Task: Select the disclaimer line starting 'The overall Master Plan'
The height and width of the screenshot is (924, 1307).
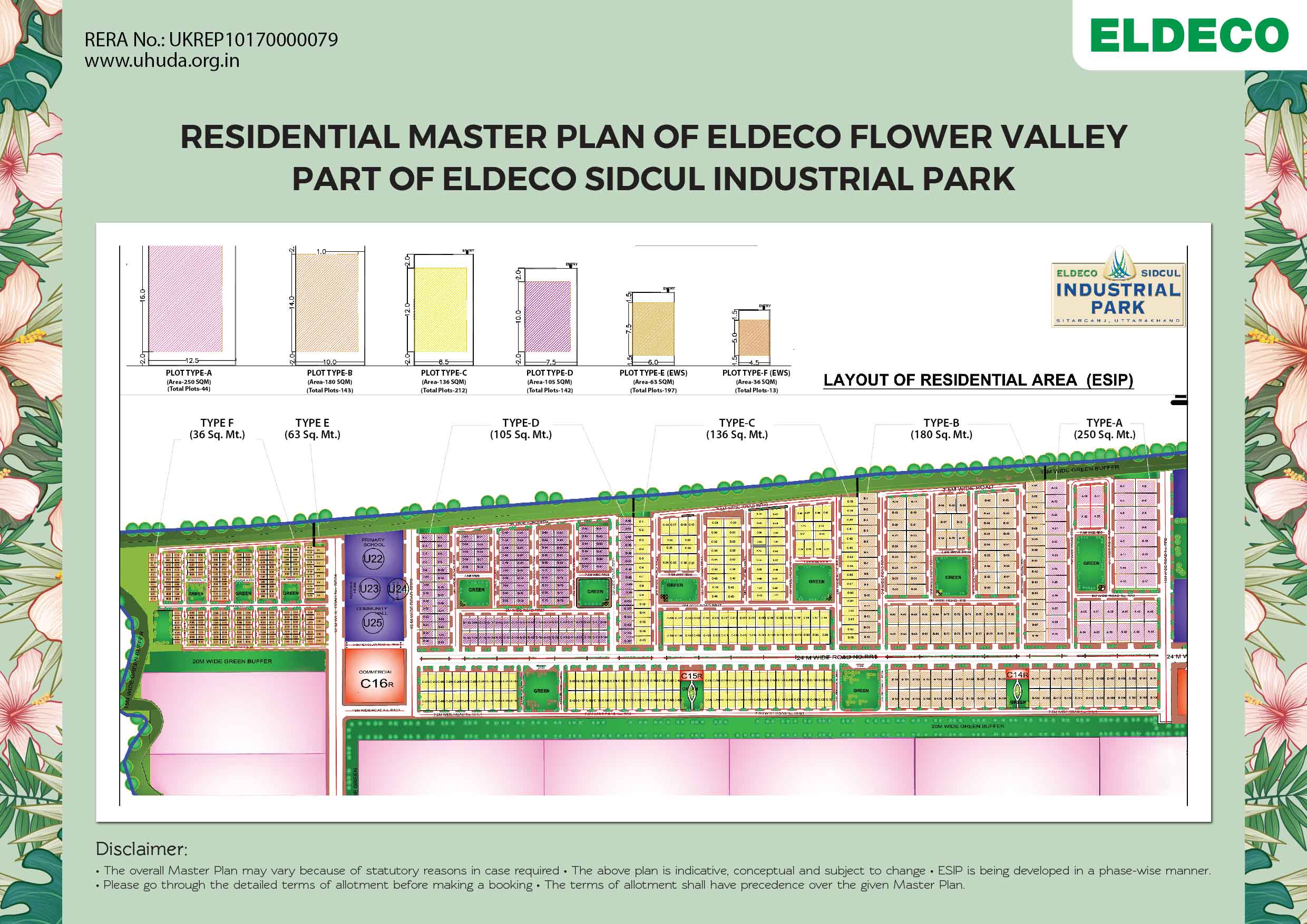Action: click(653, 870)
